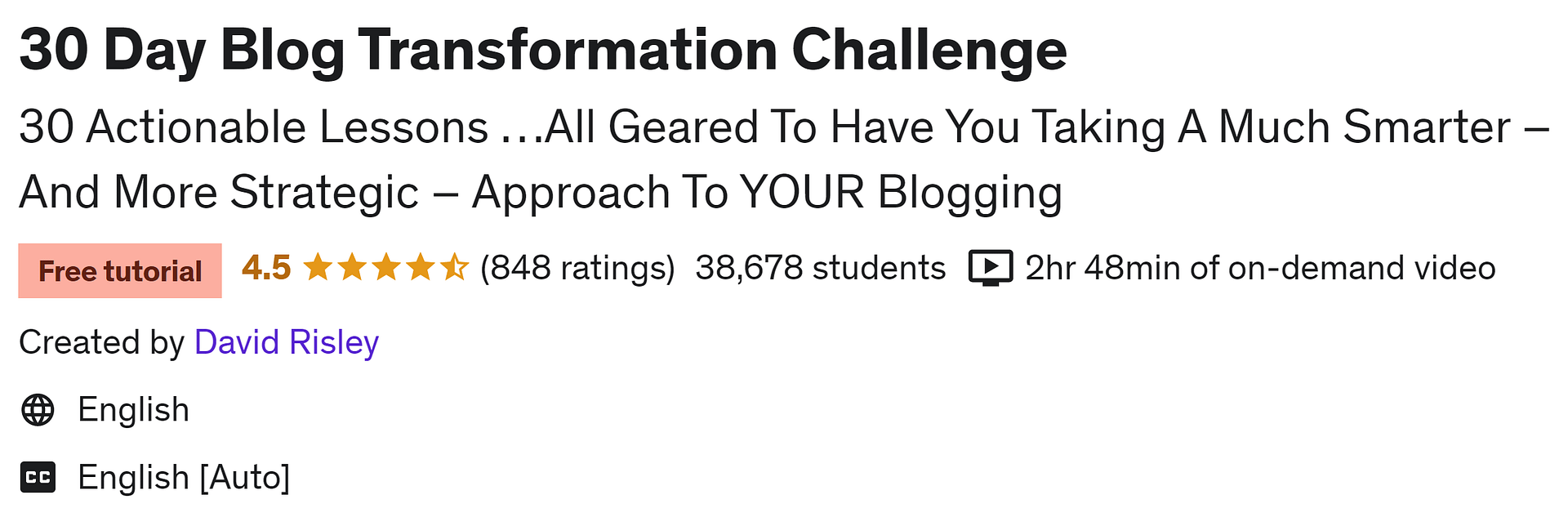This screenshot has height=526, width=1568.
Task: Click the CC closed captions icon
Action: point(38,478)
